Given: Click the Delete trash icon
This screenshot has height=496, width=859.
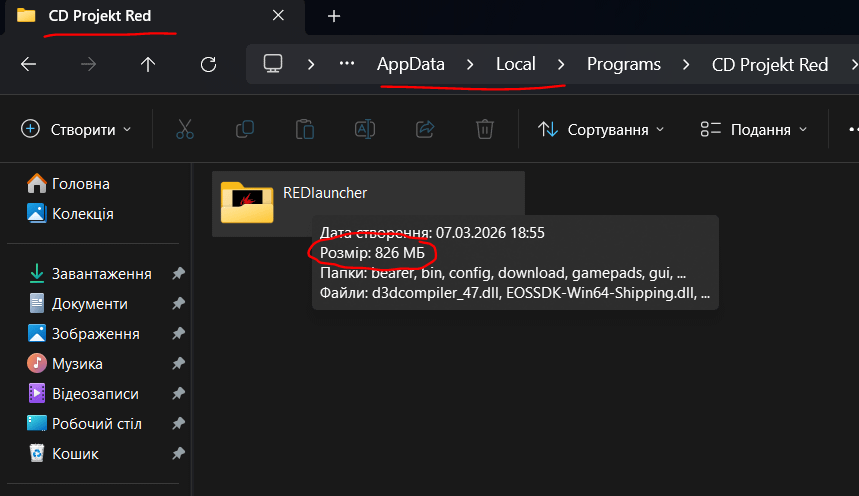Looking at the screenshot, I should (485, 129).
